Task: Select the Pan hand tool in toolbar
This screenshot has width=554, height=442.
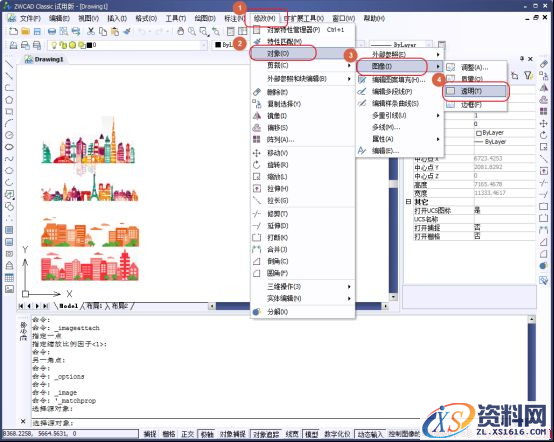Action: (181, 31)
